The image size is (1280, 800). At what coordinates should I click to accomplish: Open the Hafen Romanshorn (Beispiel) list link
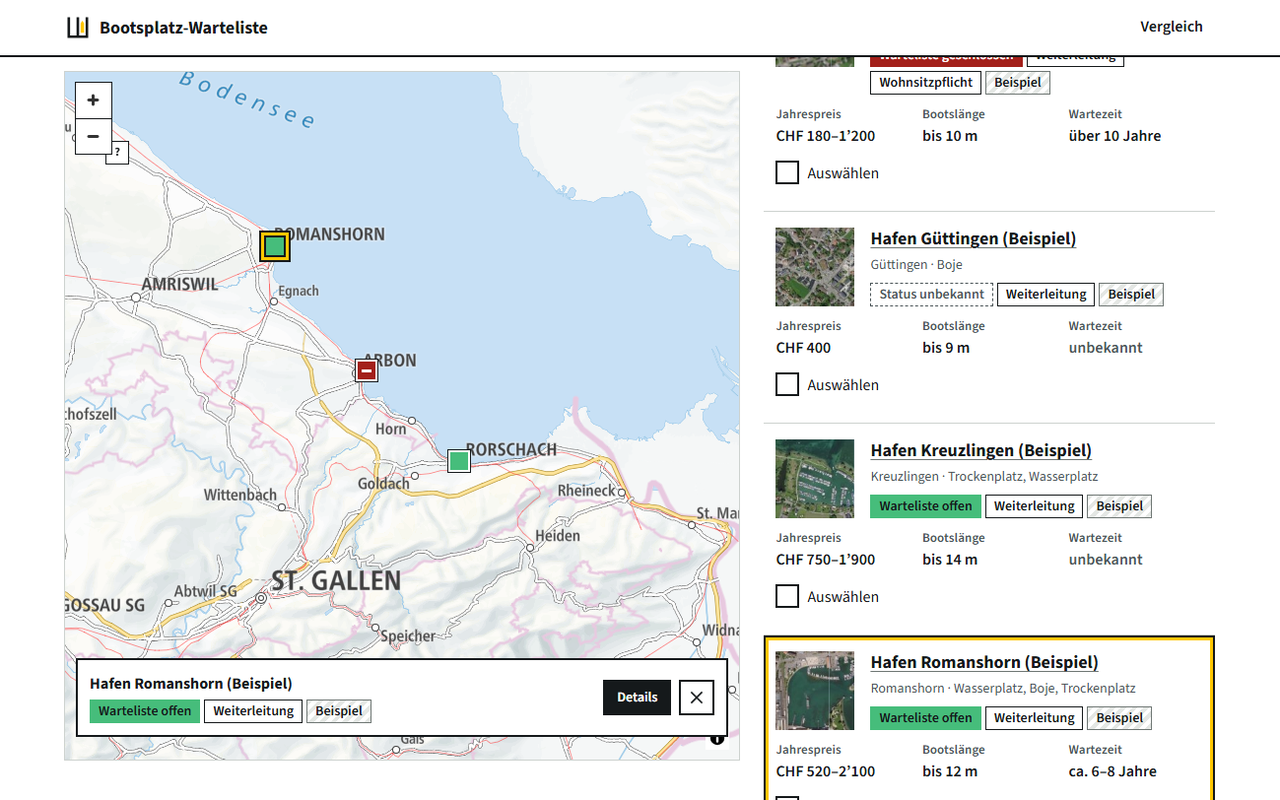(x=984, y=663)
